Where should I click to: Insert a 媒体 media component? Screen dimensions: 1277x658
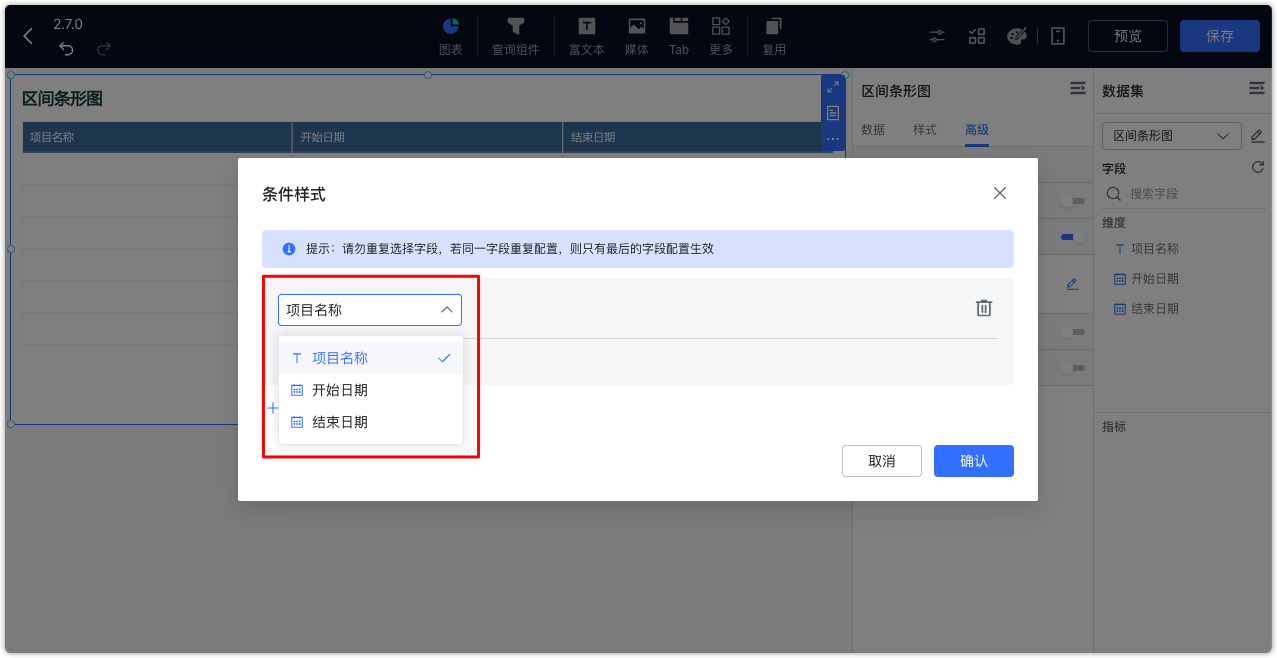[636, 35]
